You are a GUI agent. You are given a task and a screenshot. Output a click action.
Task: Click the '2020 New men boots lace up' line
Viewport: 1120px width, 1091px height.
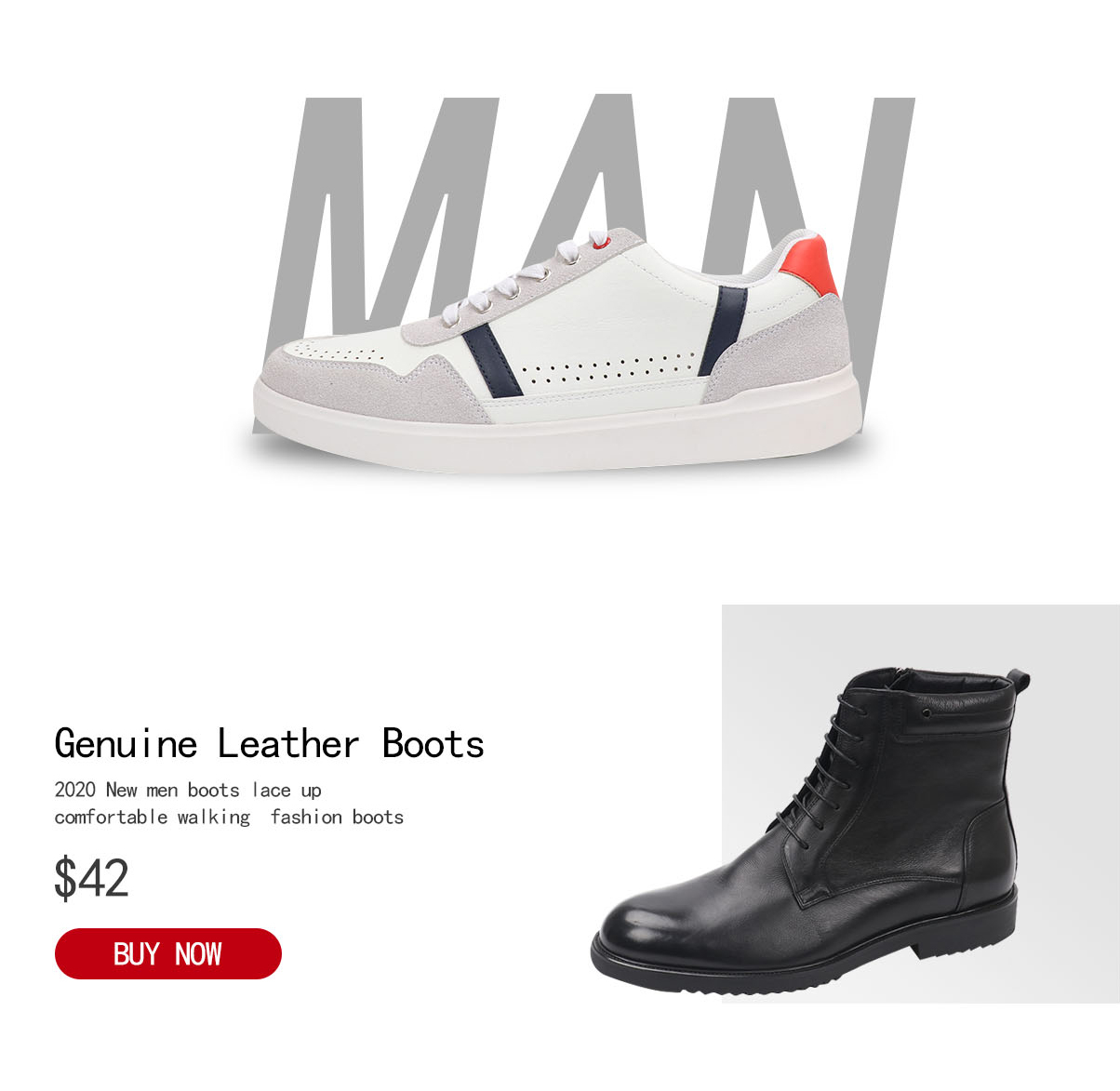pyautogui.click(x=188, y=790)
